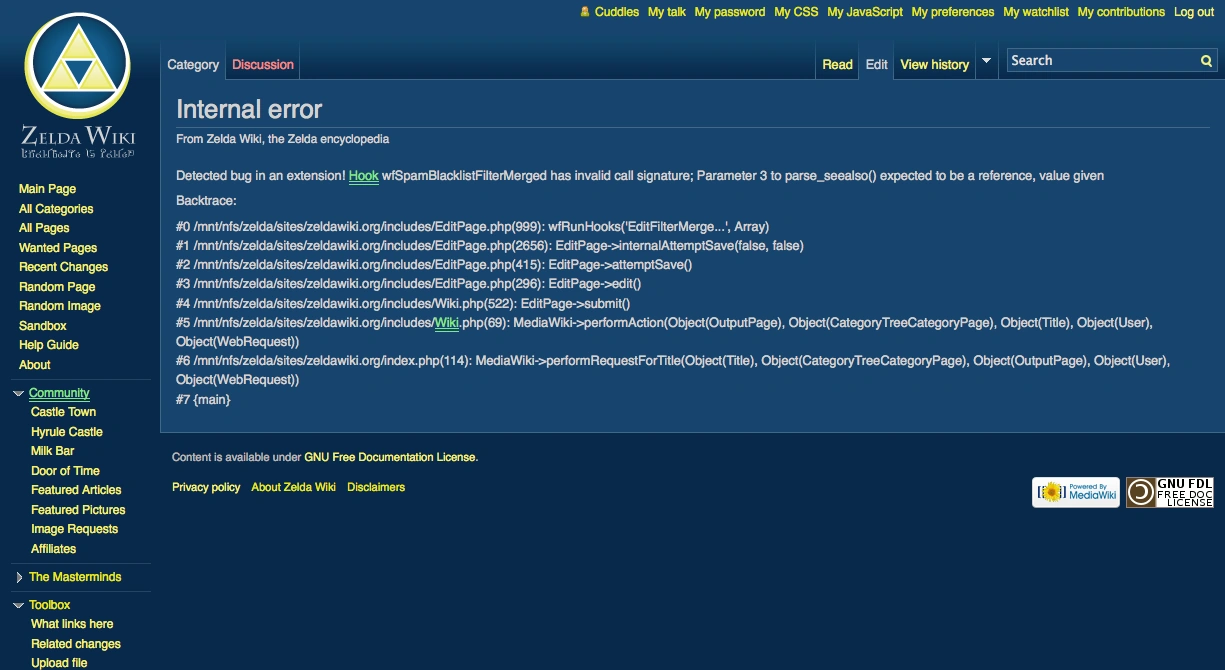Go to Random Image page
Image resolution: width=1225 pixels, height=670 pixels.
tap(60, 306)
